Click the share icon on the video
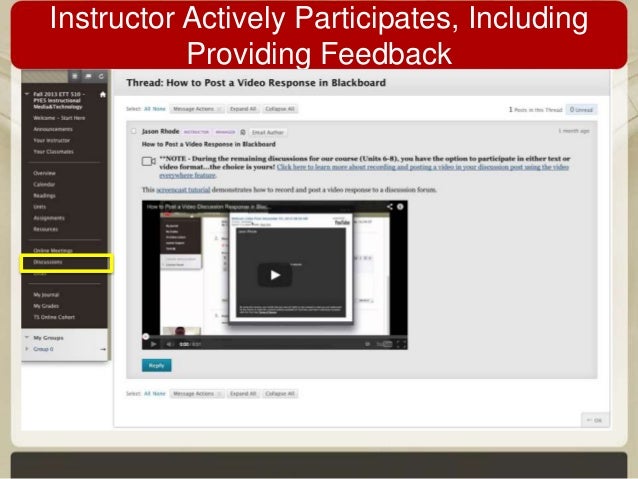Viewport: 638px width, 479px height. pyautogui.click(x=389, y=207)
